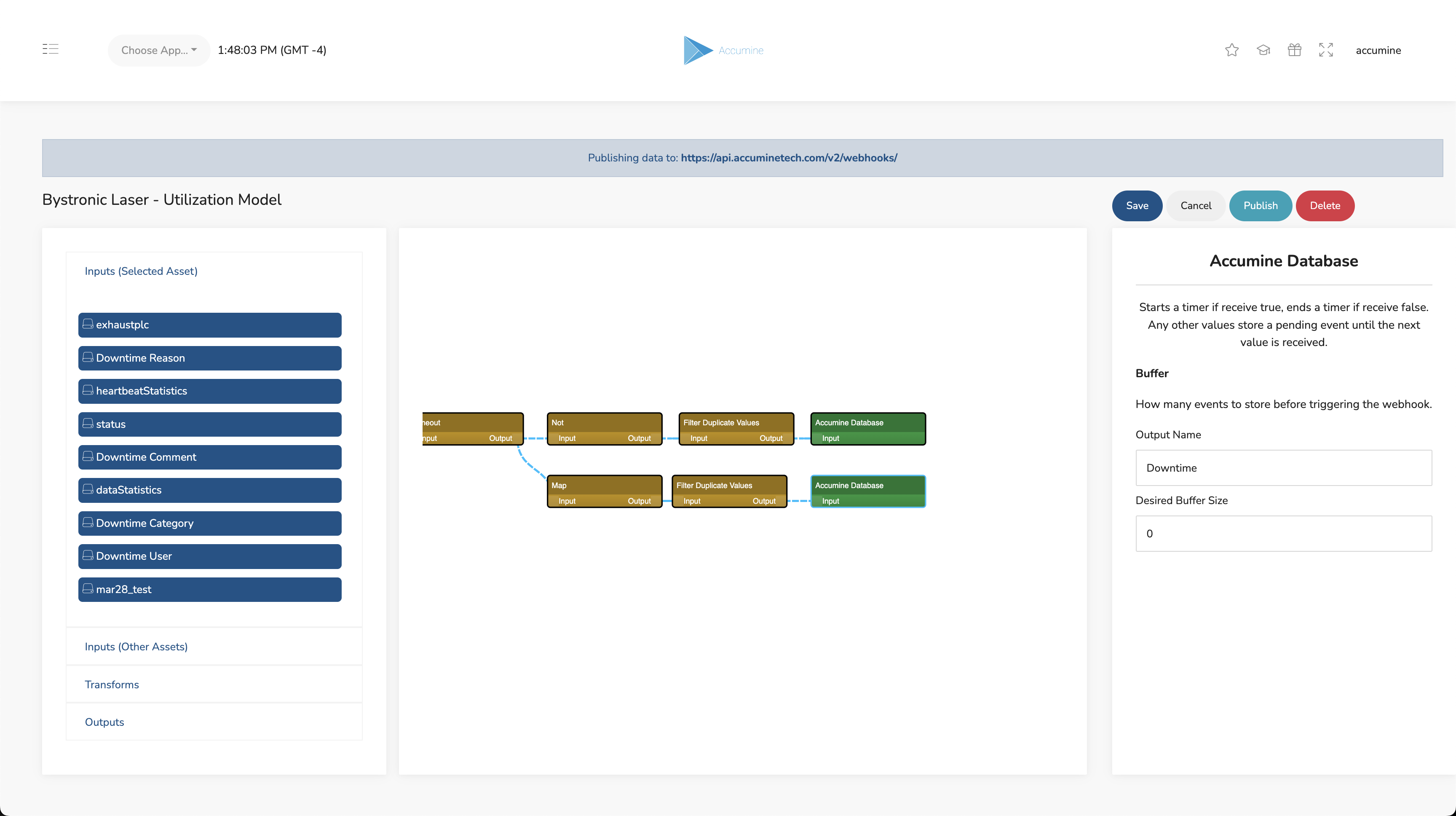Image resolution: width=1456 pixels, height=816 pixels.
Task: Delete the model
Action: pyautogui.click(x=1325, y=206)
